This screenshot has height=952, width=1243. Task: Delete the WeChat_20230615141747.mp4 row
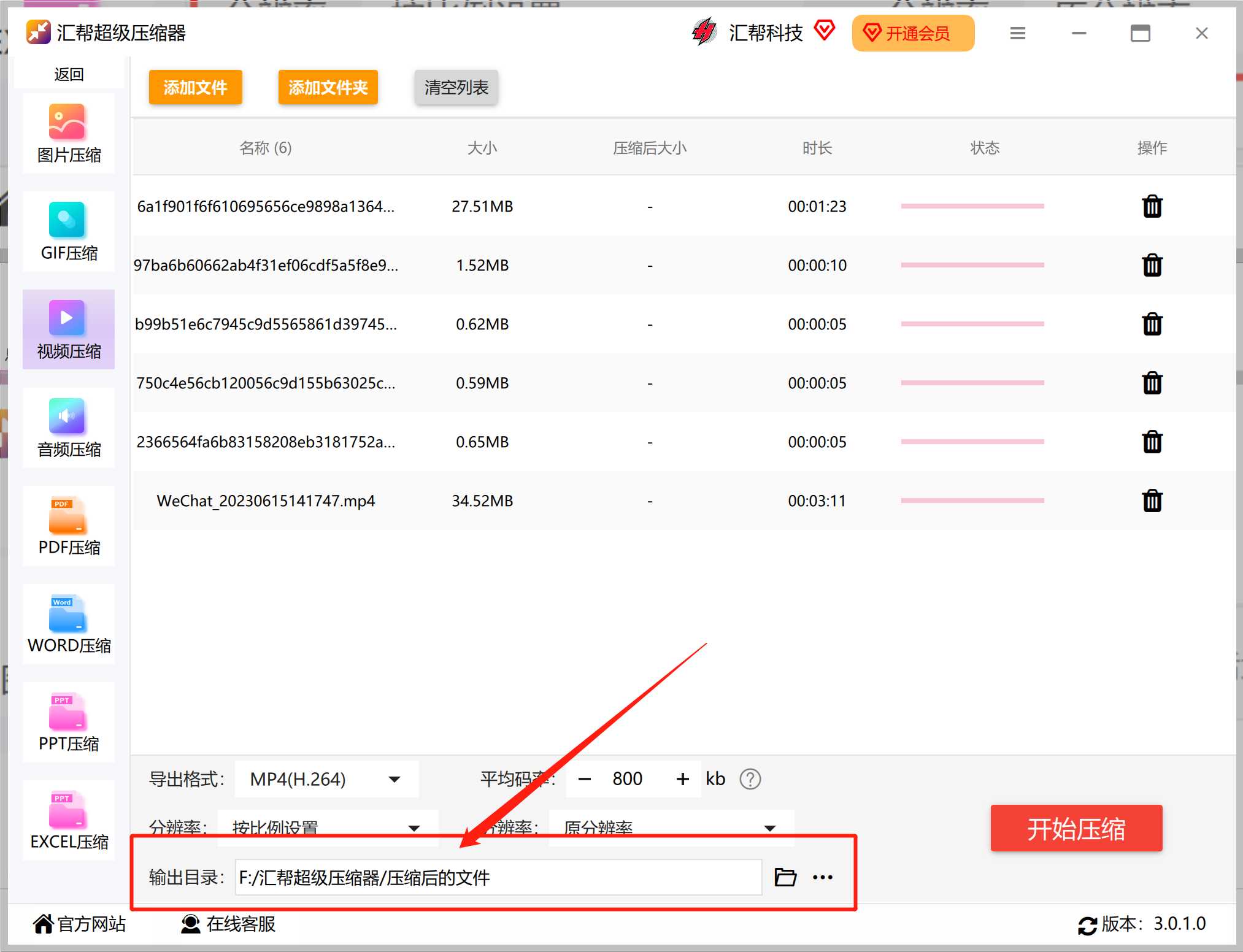(1152, 501)
